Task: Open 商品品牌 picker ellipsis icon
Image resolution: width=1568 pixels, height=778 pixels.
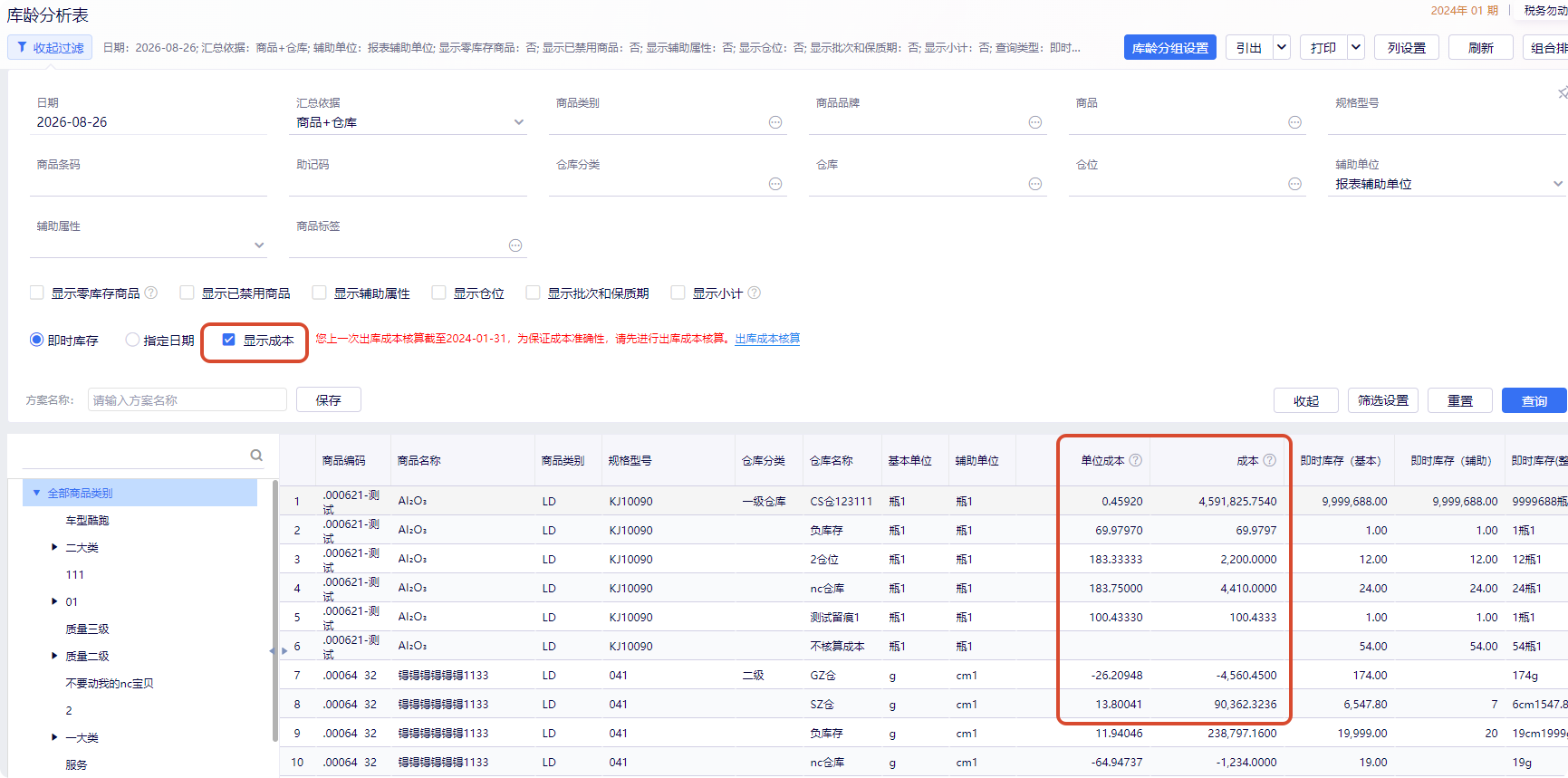Action: (1035, 122)
